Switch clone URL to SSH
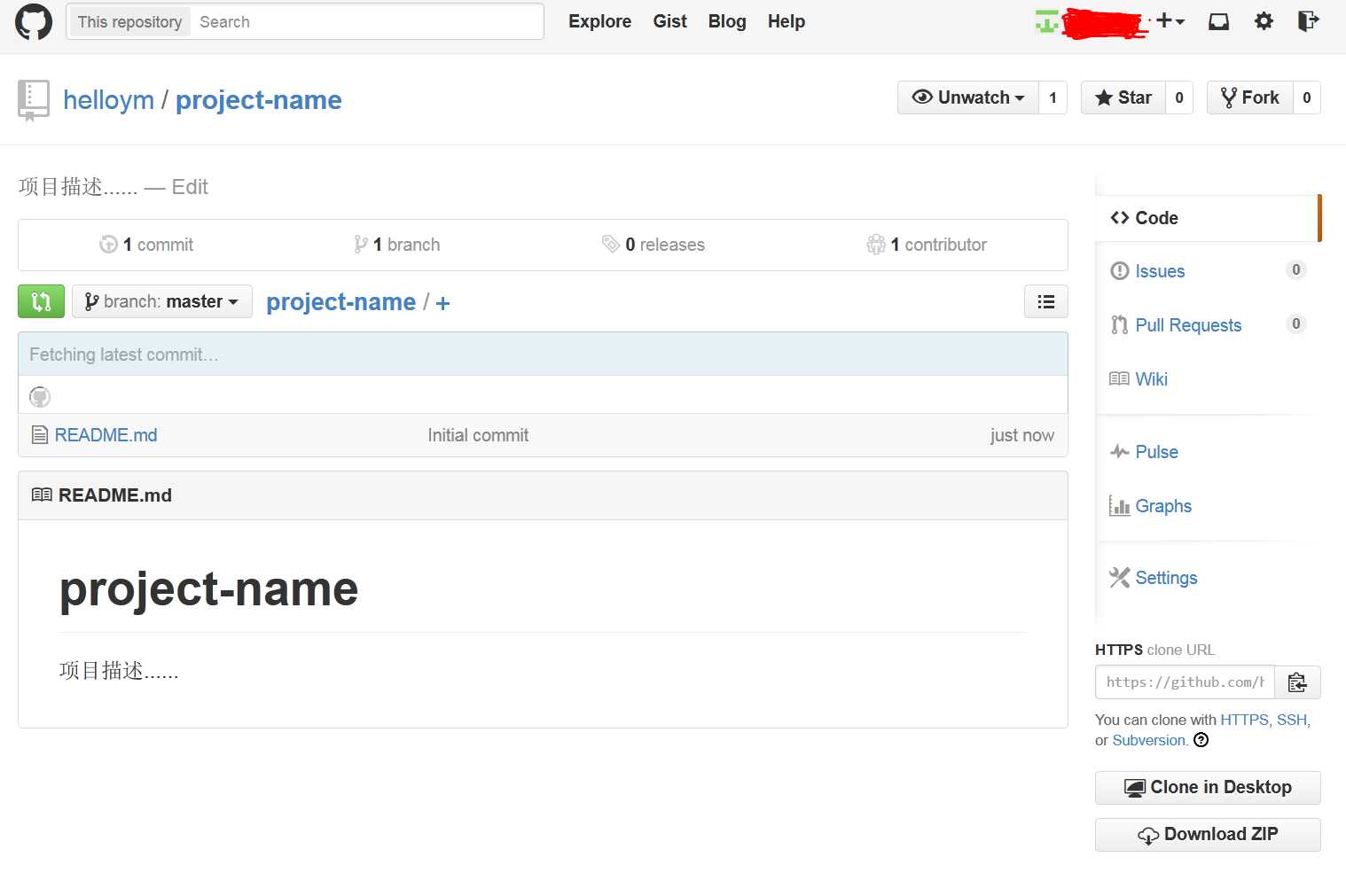This screenshot has width=1346, height=896. (1292, 720)
